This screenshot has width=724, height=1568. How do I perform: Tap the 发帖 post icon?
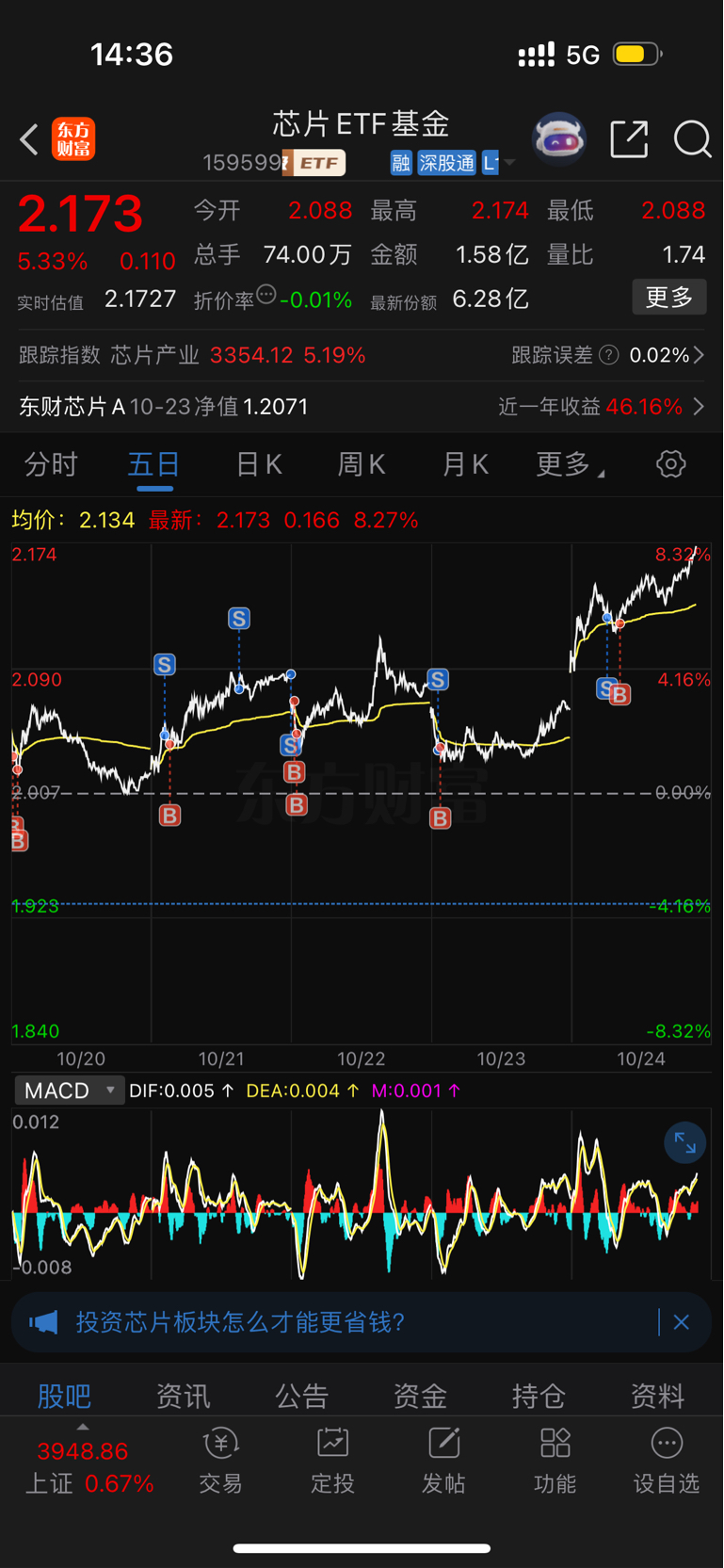(x=443, y=1443)
